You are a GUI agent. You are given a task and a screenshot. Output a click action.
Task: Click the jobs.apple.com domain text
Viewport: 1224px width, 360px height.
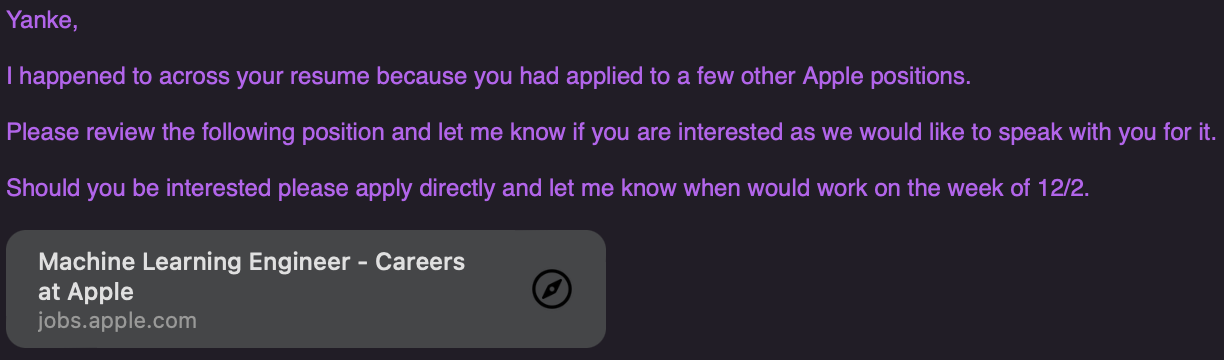[x=117, y=321]
